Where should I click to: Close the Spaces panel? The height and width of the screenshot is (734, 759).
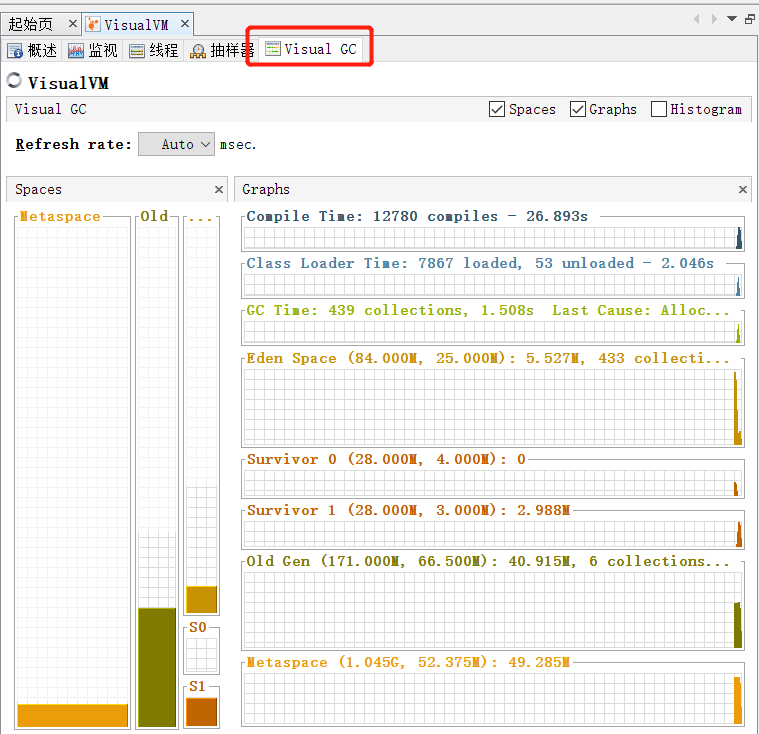[x=219, y=189]
